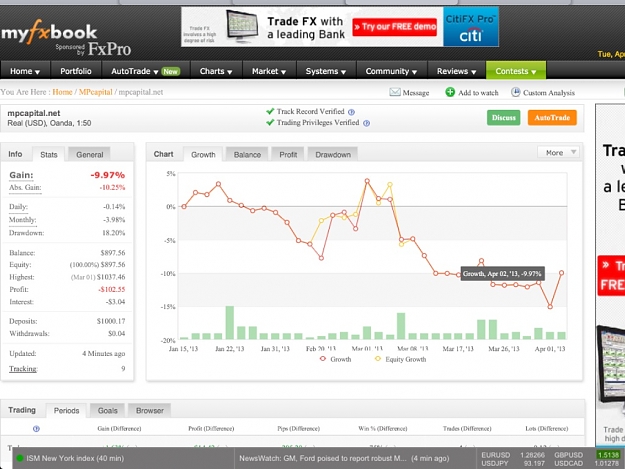Click the Growth peak point near Mar 01
625x469 pixels.
(x=367, y=181)
